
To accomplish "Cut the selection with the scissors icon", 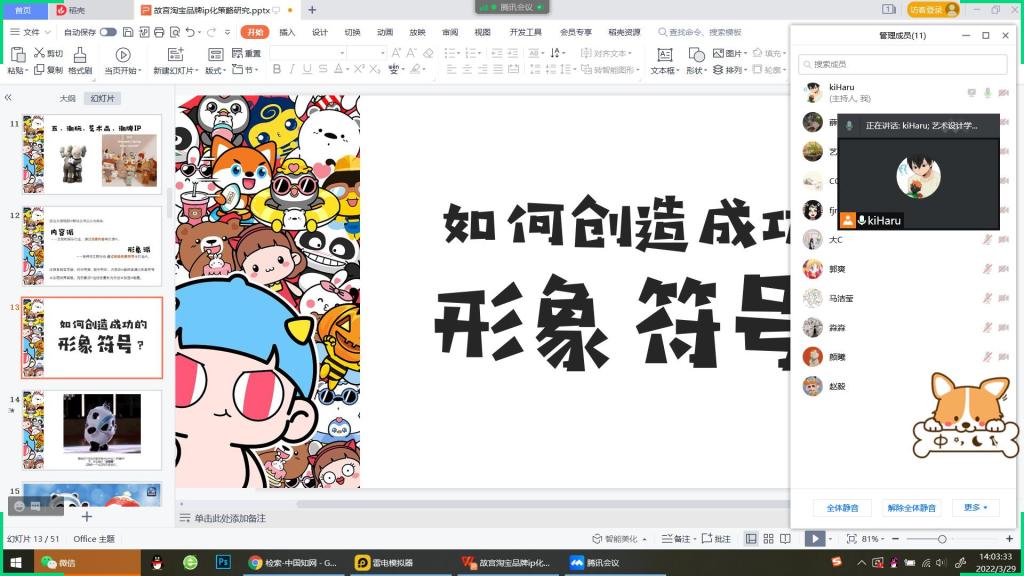I will point(40,53).
